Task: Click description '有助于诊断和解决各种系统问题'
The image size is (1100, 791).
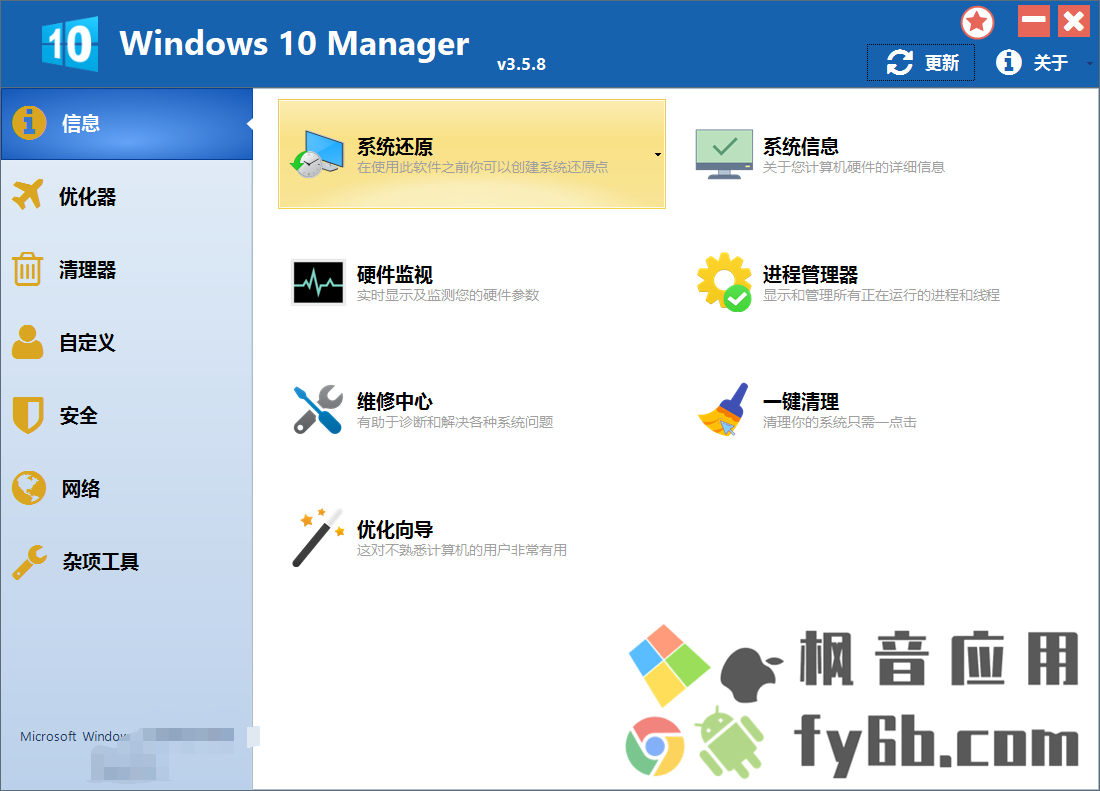Action: (x=455, y=422)
